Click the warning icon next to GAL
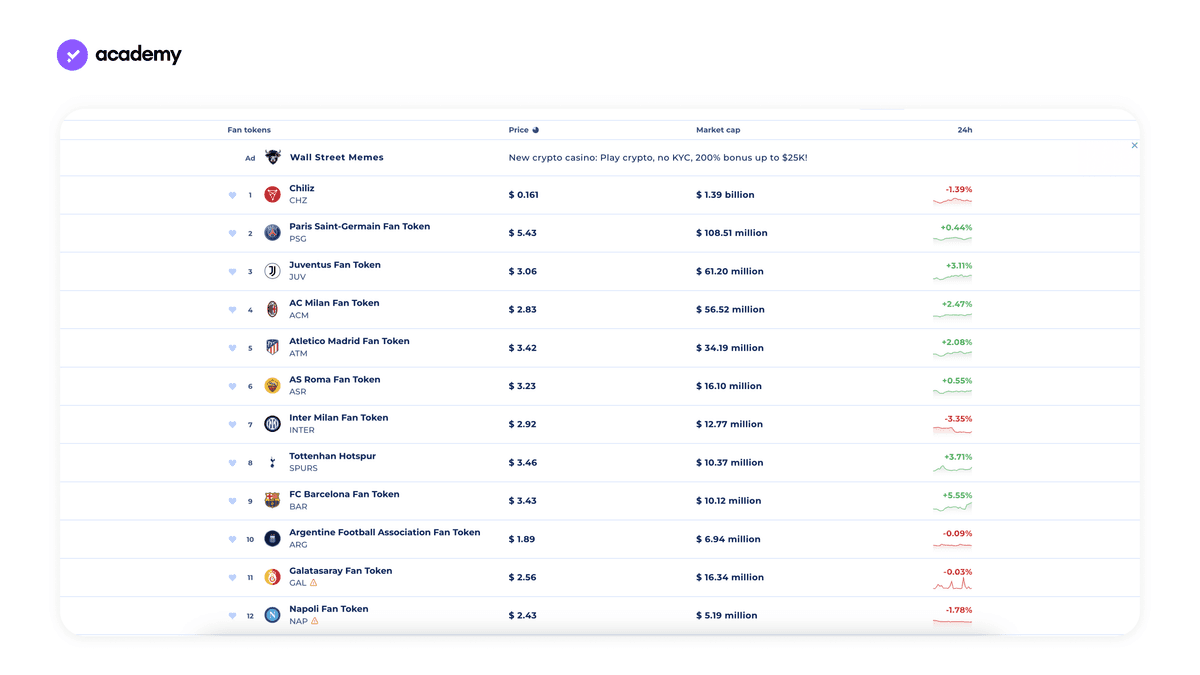Screen dimensions: 1200x675 click(313, 583)
